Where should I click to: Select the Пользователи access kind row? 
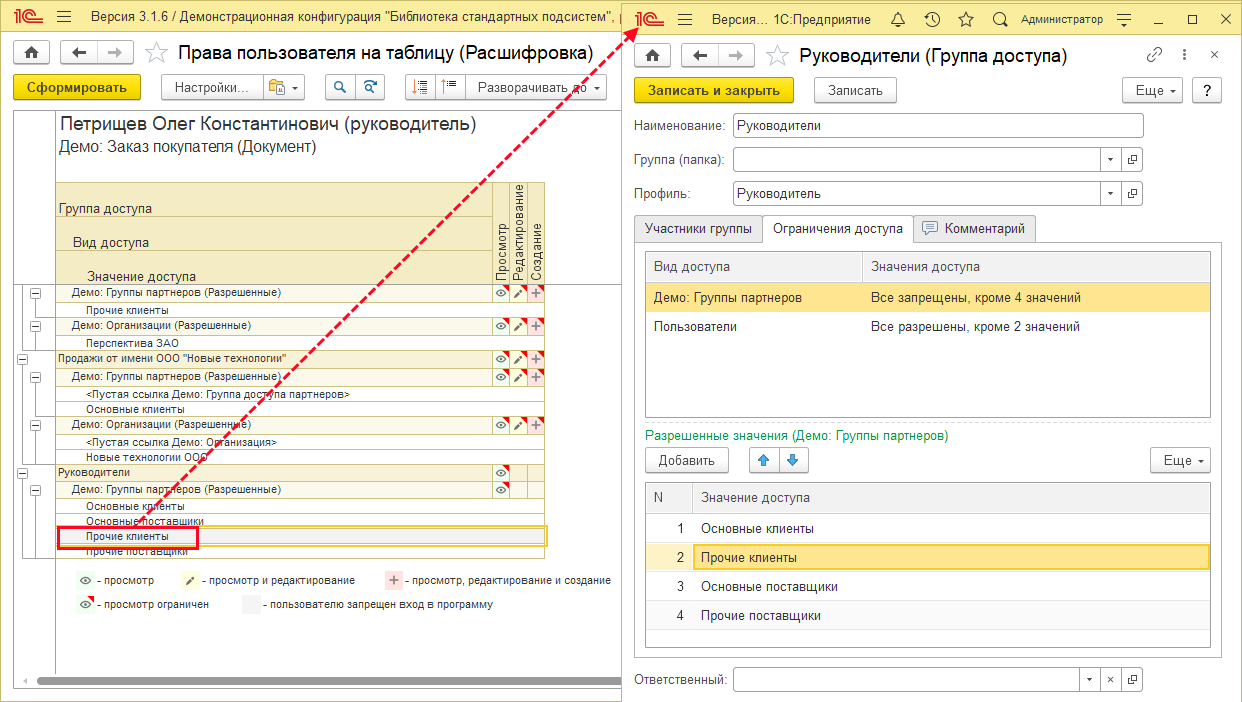coord(928,326)
